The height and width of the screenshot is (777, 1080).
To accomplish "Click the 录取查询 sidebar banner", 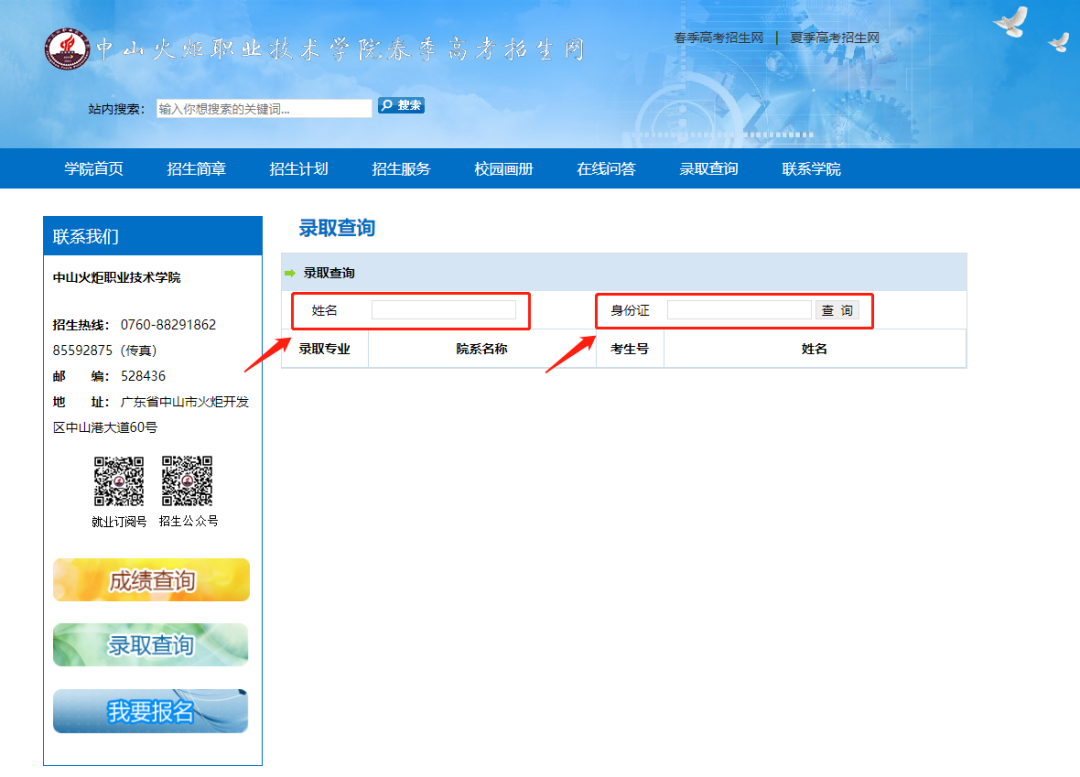I will pyautogui.click(x=150, y=645).
